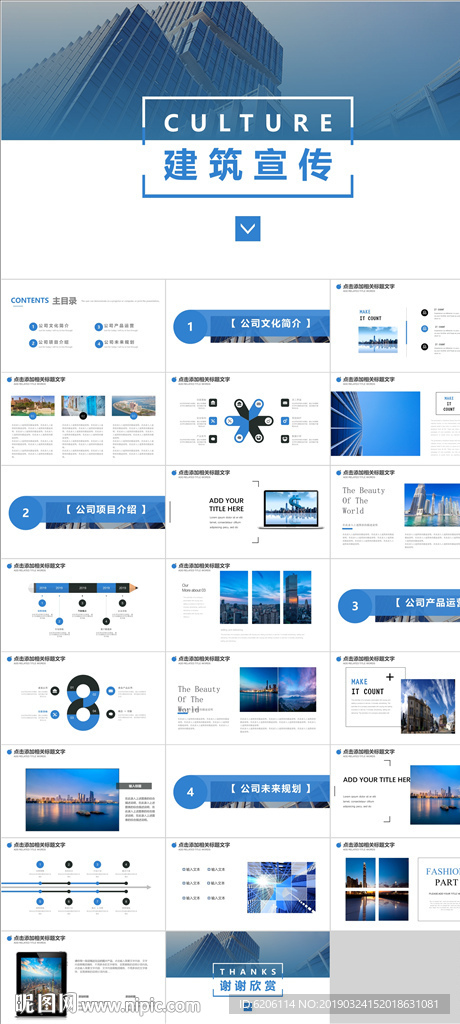Select the garden building photo in the three-photo slide
Screen dimensions: 460x1024
[x=33, y=405]
